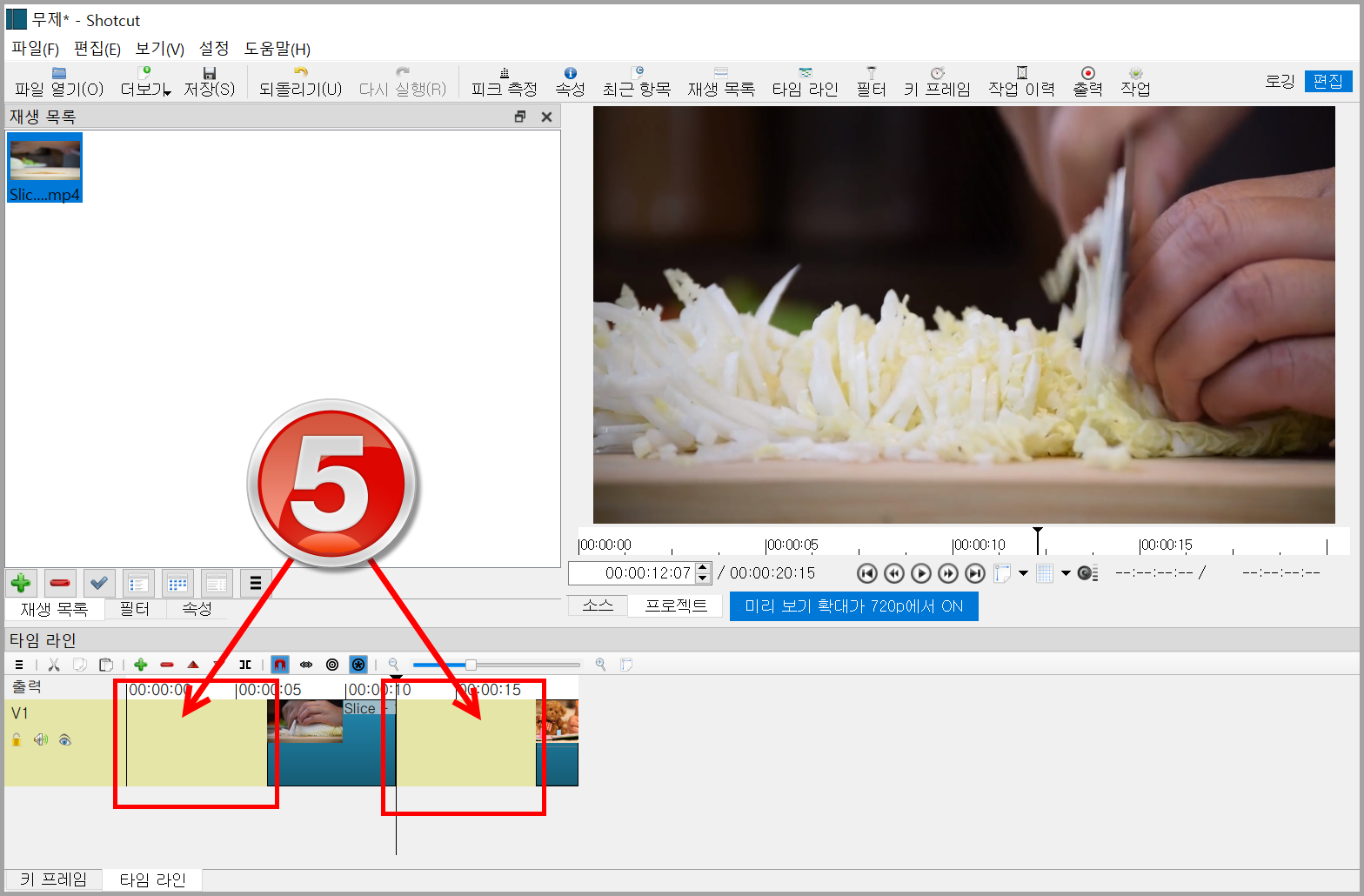
Task: Open the 키 프레임 toolbar icon
Action: click(937, 82)
